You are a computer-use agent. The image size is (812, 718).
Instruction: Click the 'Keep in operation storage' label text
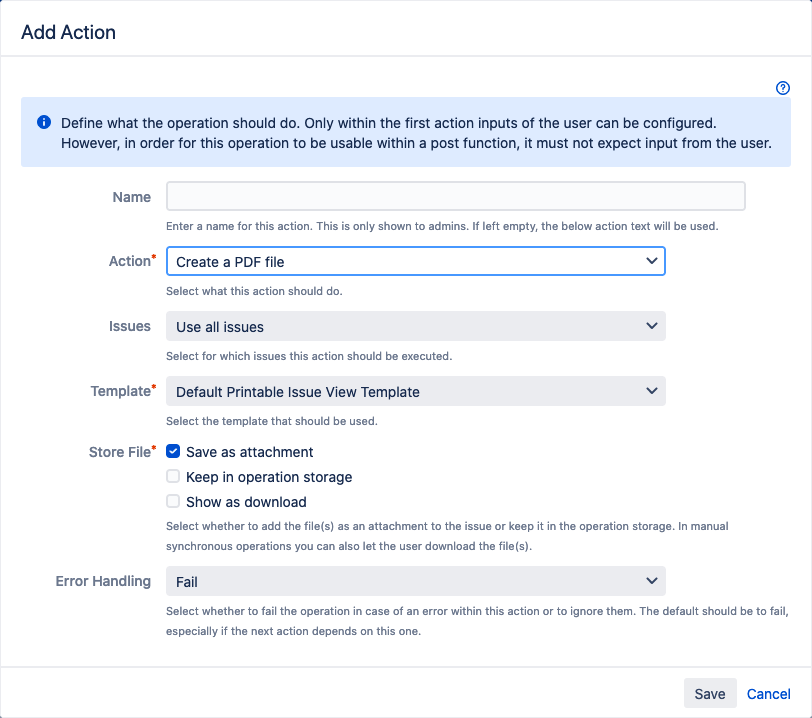click(269, 477)
